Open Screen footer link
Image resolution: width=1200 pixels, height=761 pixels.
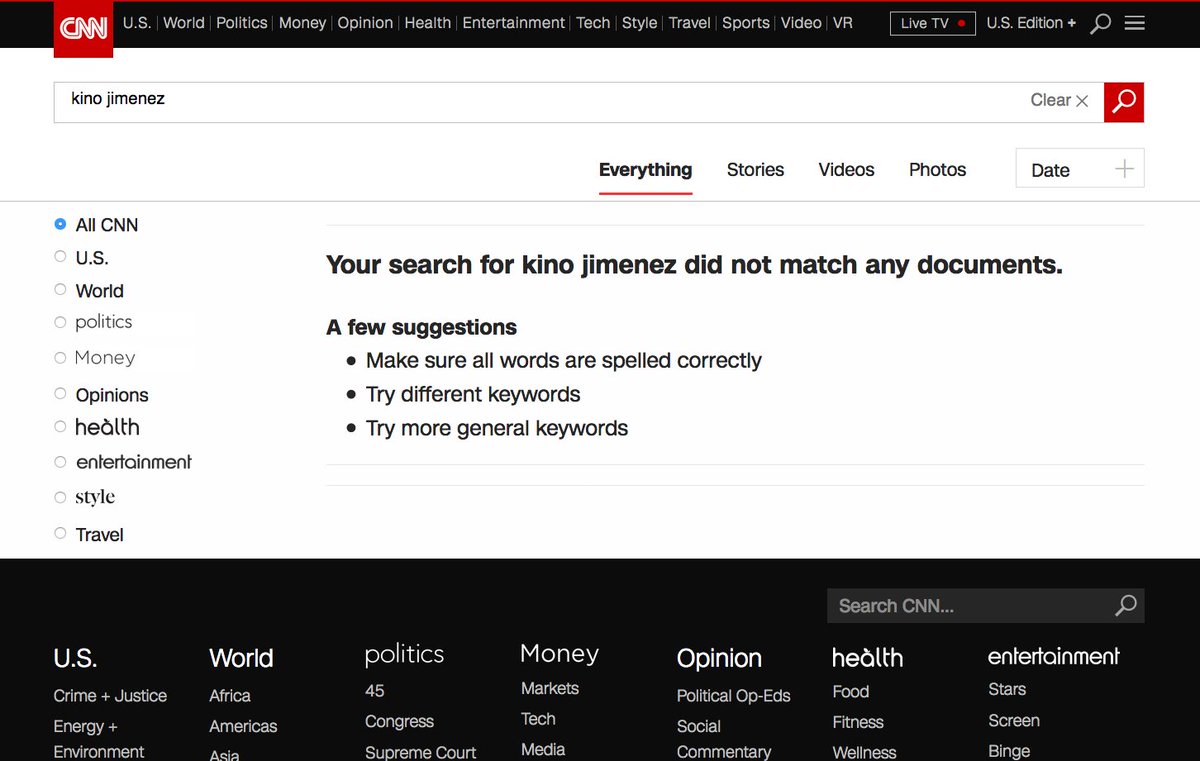click(x=1014, y=720)
